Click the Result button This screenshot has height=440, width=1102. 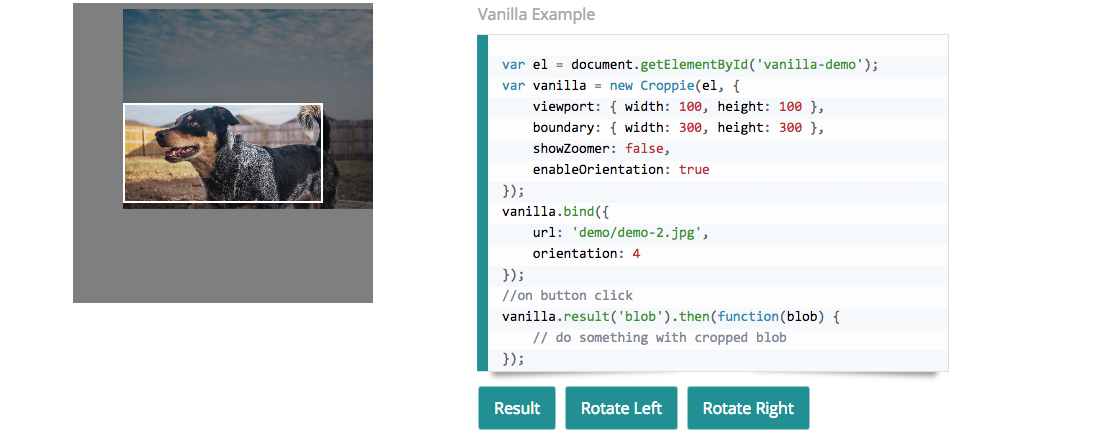(517, 408)
